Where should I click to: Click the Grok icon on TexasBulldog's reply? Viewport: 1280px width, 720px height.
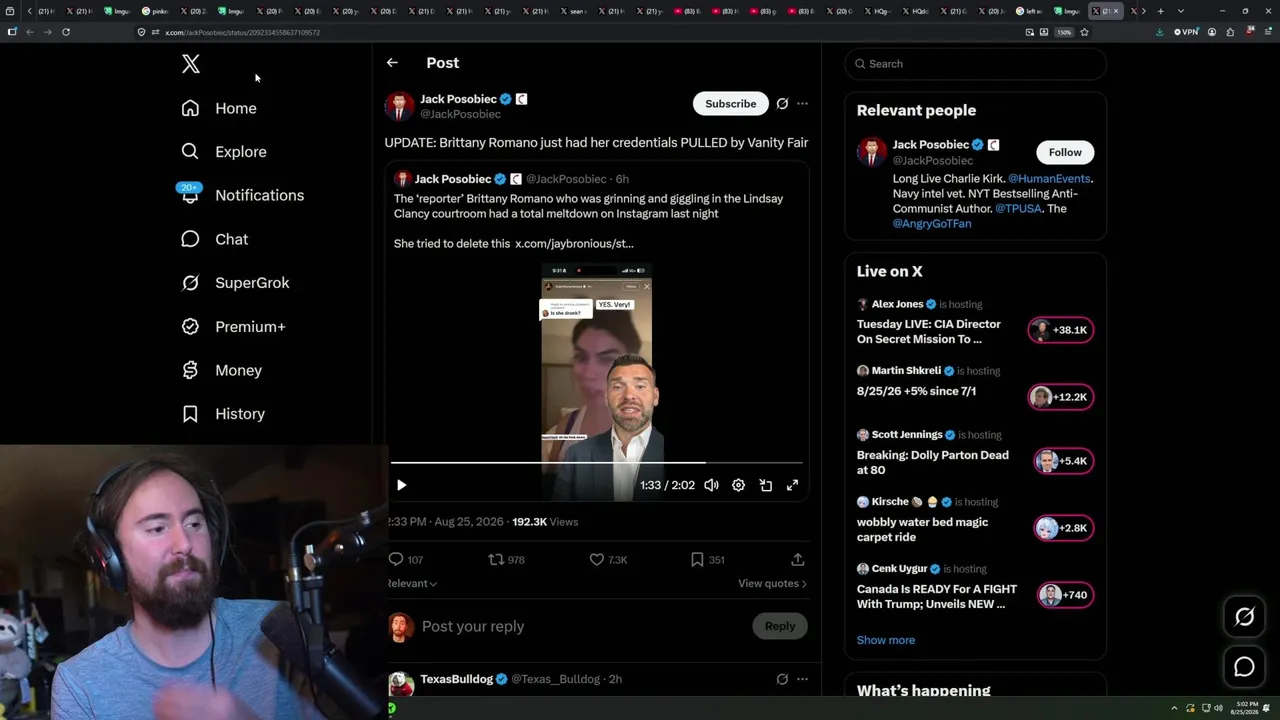point(782,679)
